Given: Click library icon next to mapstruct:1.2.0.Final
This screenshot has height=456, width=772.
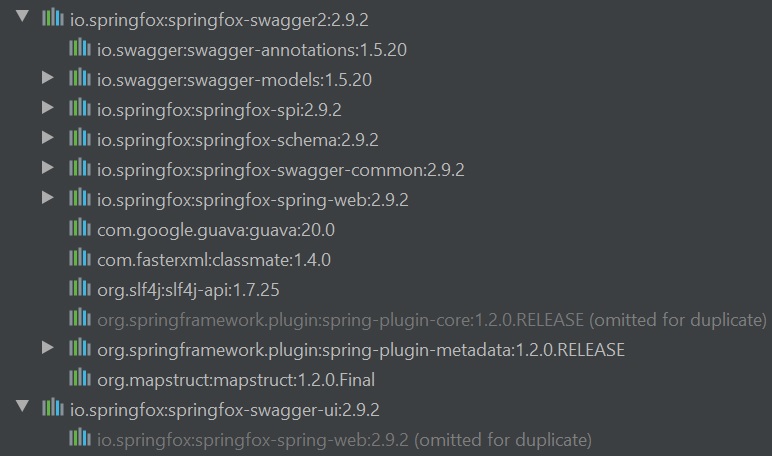Looking at the screenshot, I should (x=80, y=379).
